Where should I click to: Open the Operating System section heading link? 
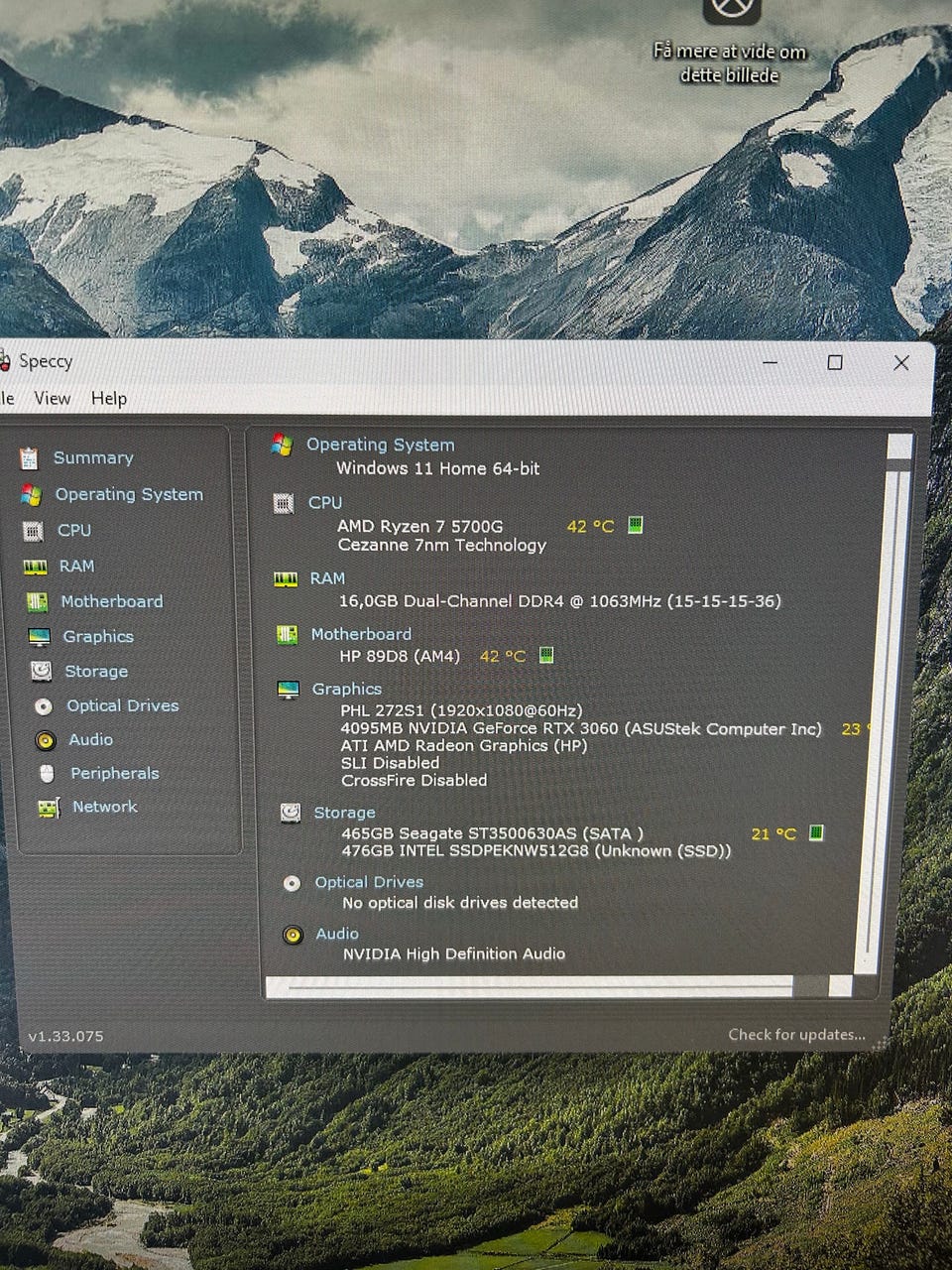(381, 444)
